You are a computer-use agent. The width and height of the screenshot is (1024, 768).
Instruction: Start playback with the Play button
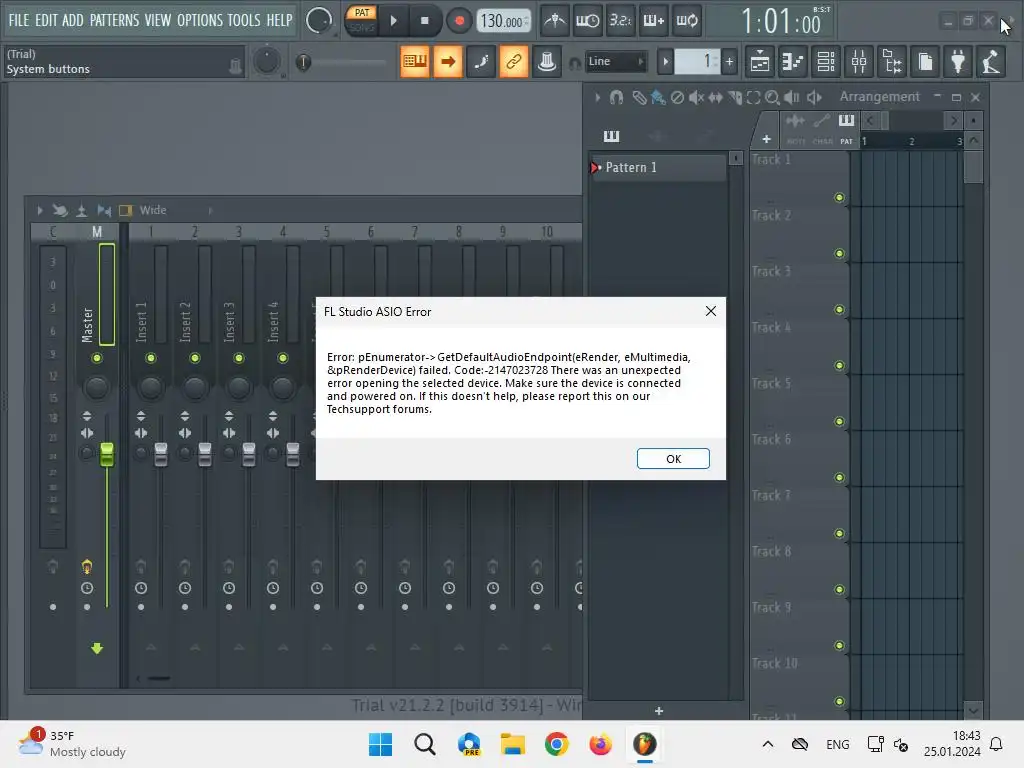(x=394, y=21)
